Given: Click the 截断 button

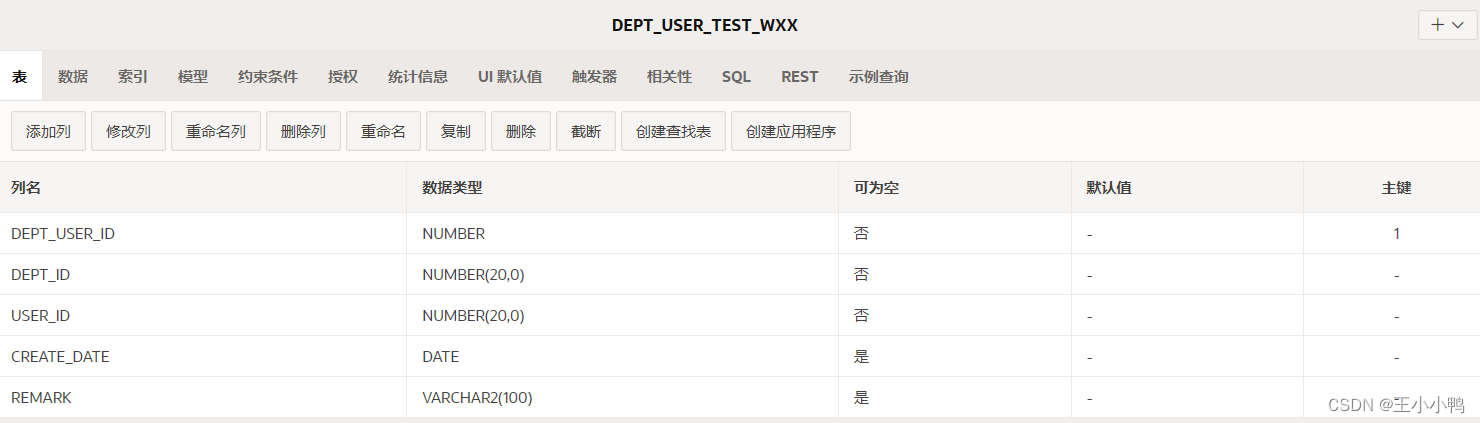Looking at the screenshot, I should coord(586,131).
